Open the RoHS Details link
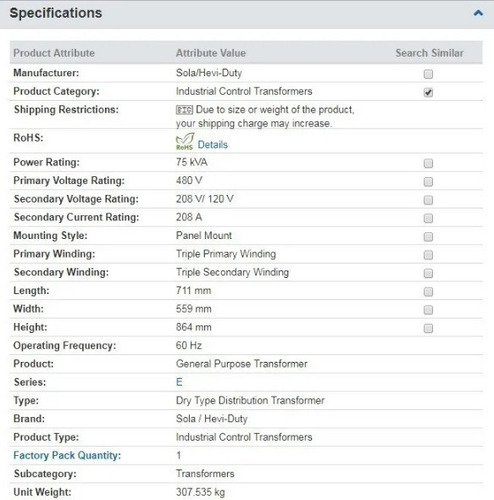This screenshot has height=500, width=494. click(212, 145)
